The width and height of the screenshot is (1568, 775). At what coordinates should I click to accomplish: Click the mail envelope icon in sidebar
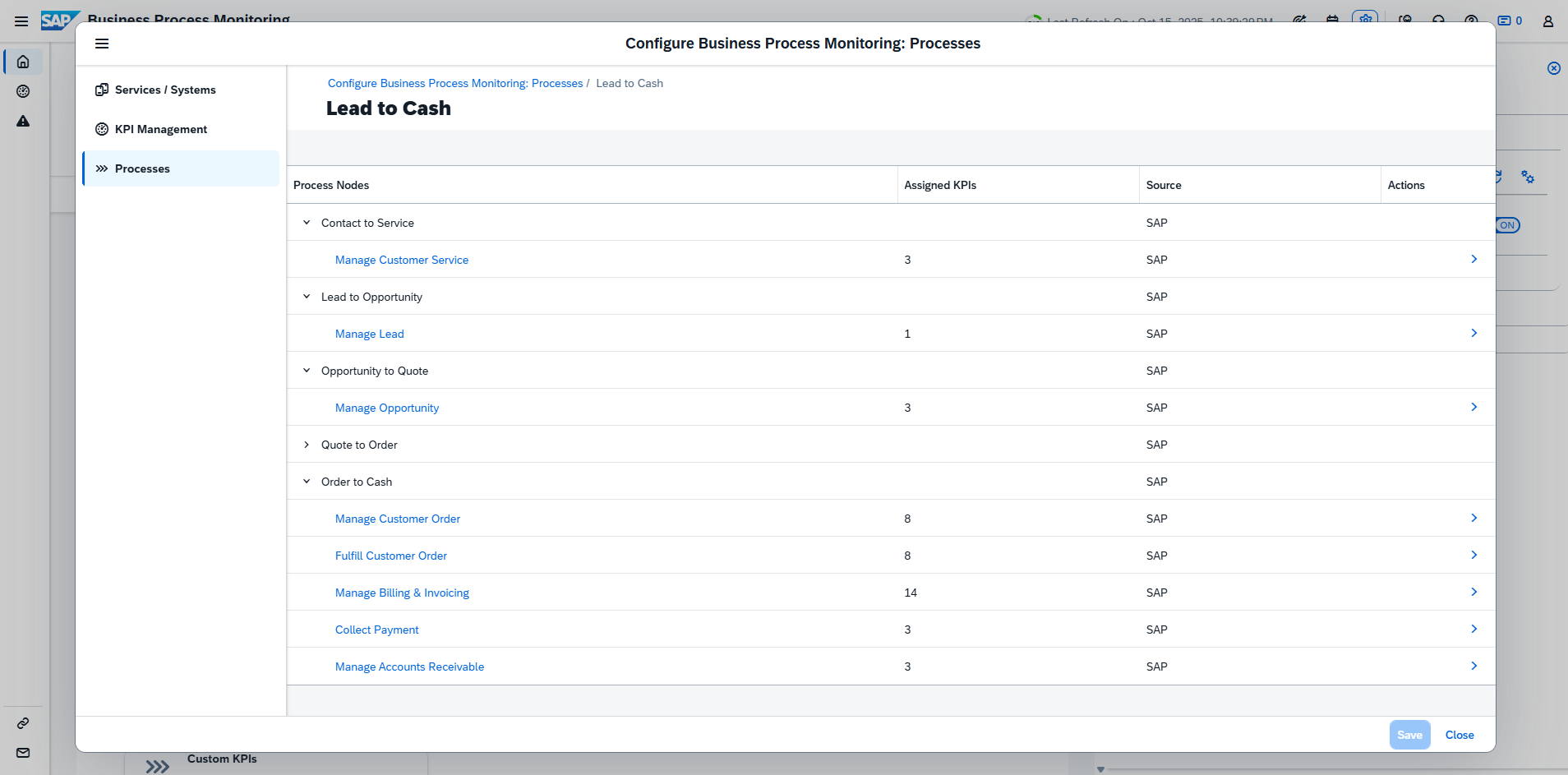point(23,753)
